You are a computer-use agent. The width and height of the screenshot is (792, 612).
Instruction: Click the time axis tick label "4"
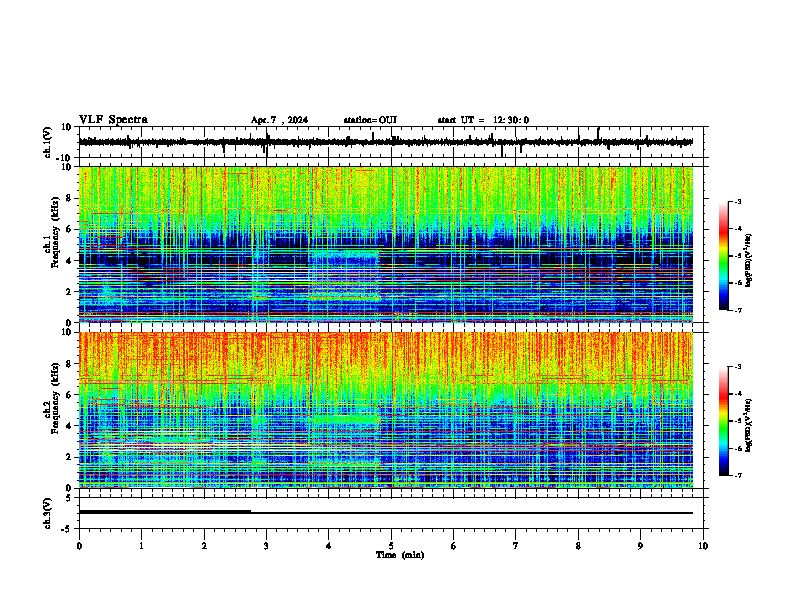tap(328, 546)
